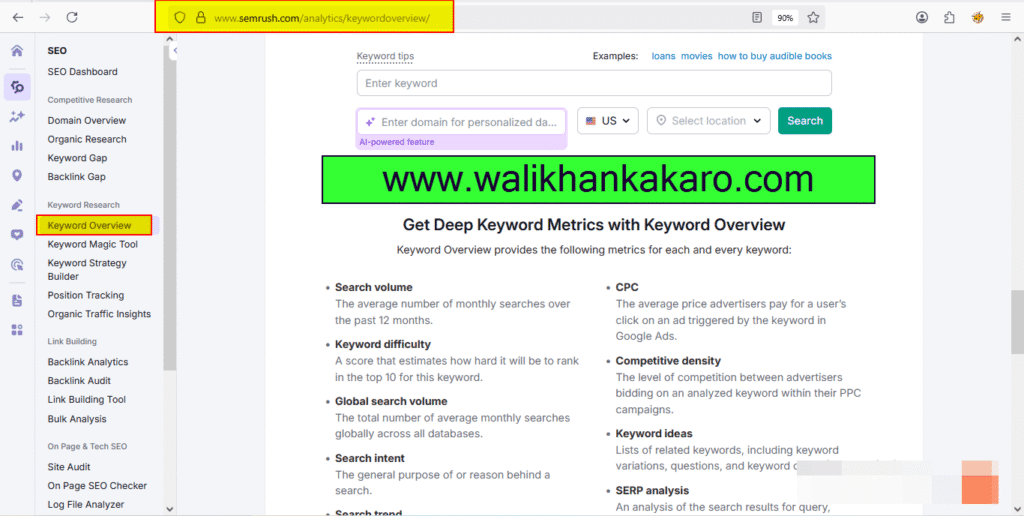This screenshot has height=516, width=1024.
Task: Click the Keyword tips link
Action: (x=385, y=56)
